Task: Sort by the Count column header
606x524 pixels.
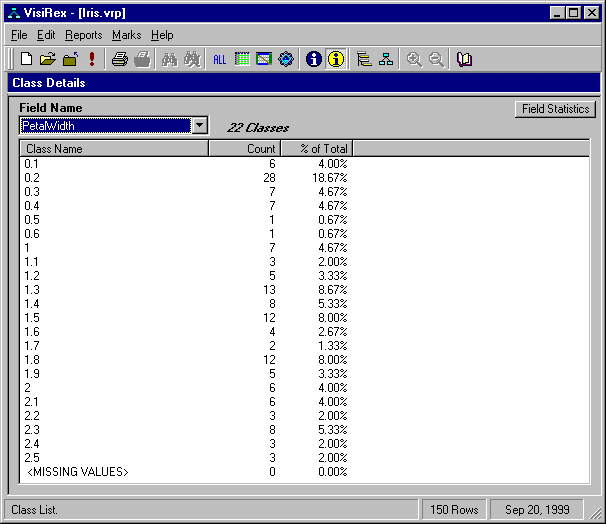Action: [243, 149]
